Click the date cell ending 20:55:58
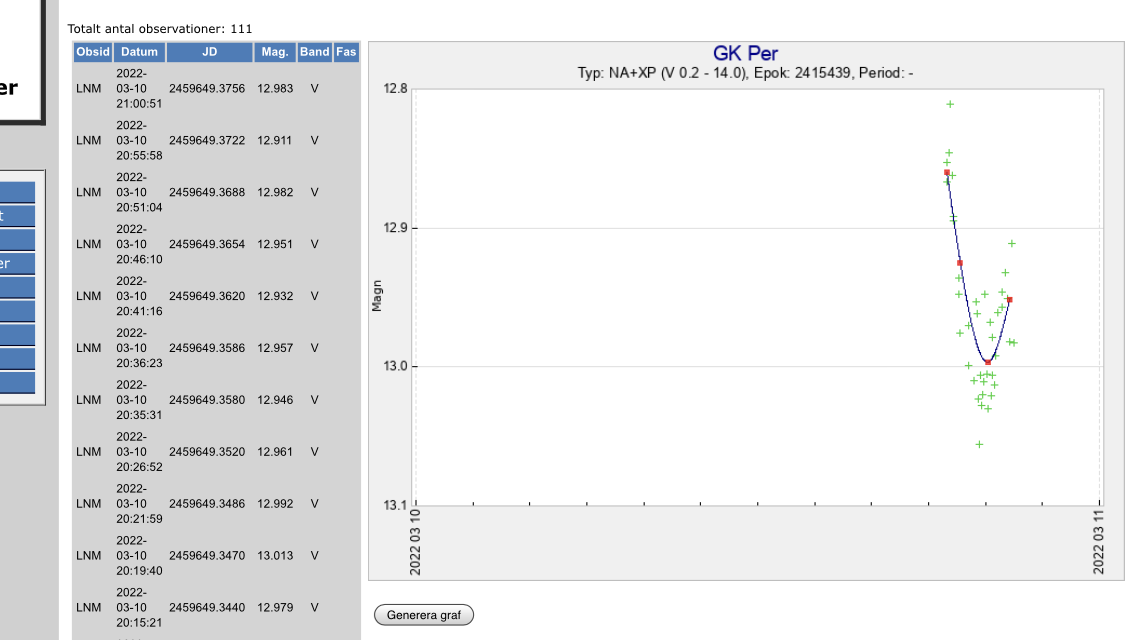 132,141
